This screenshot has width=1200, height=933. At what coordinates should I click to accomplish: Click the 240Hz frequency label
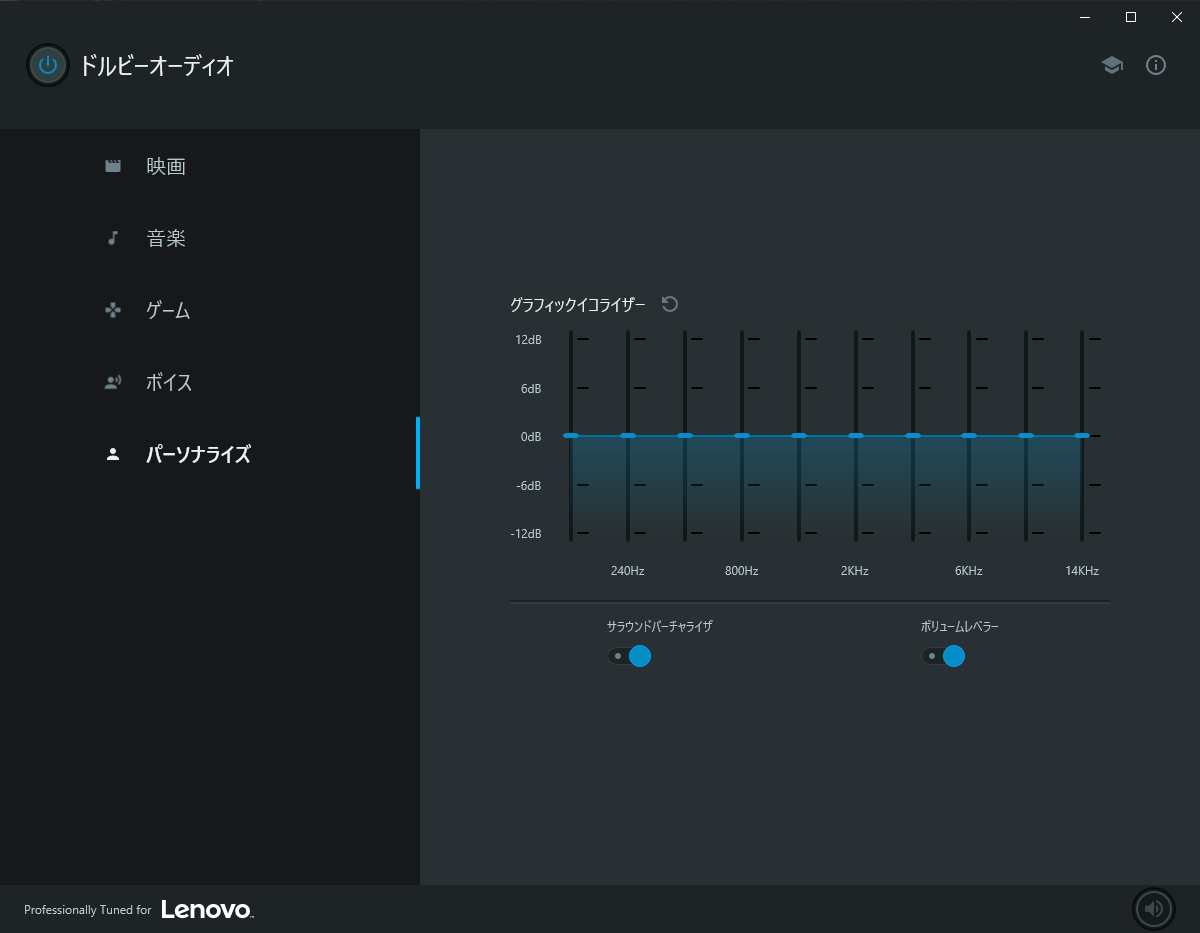point(628,571)
